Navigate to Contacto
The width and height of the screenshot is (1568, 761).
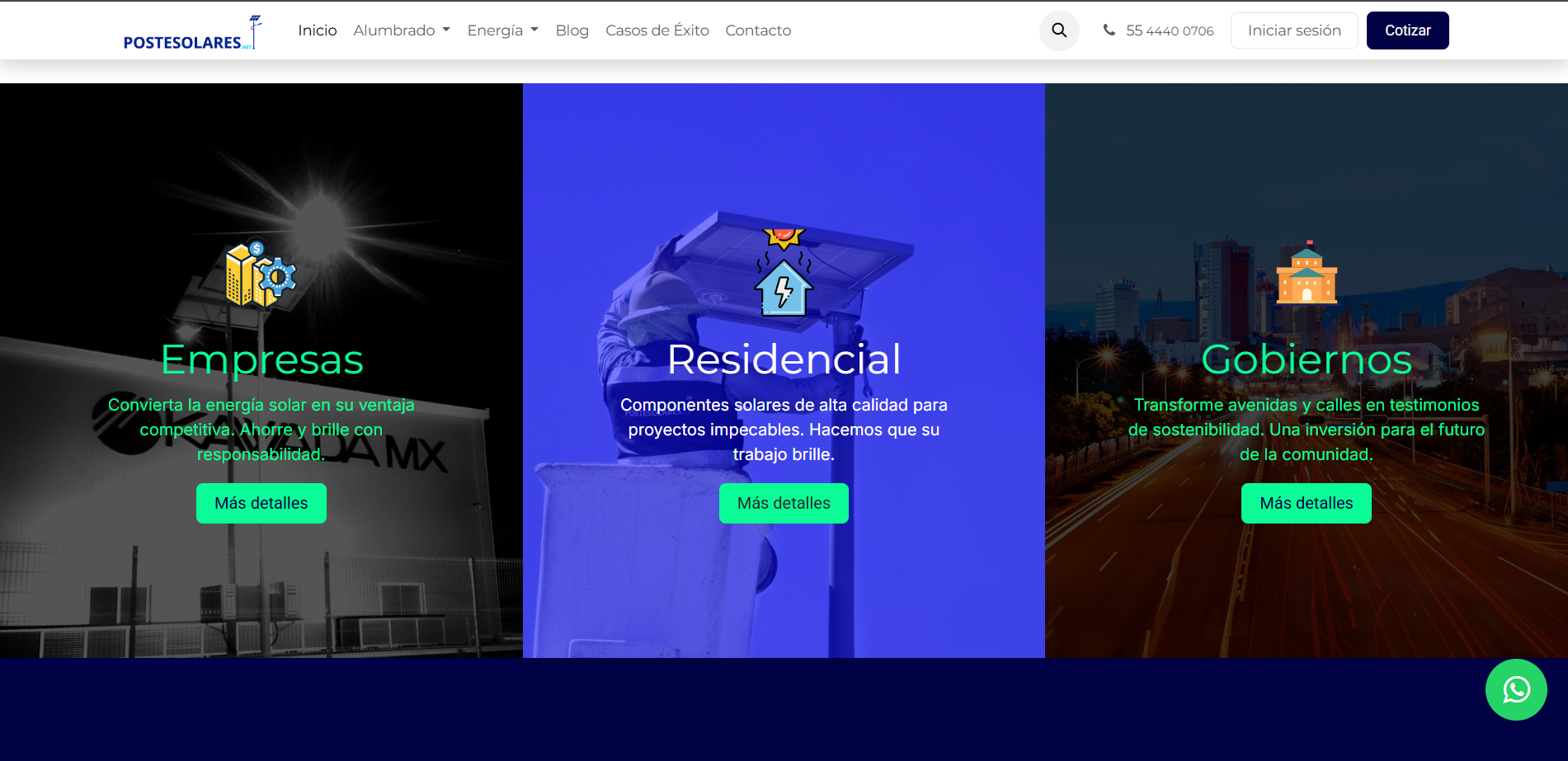[758, 31]
